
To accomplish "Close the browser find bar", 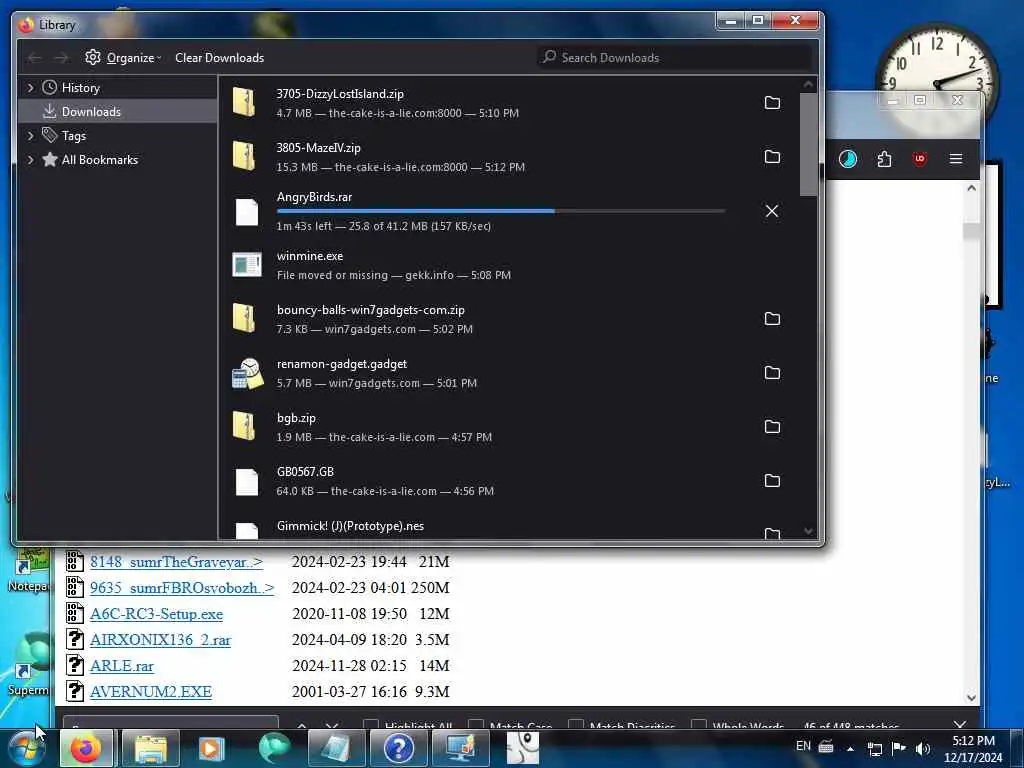I will (959, 724).
